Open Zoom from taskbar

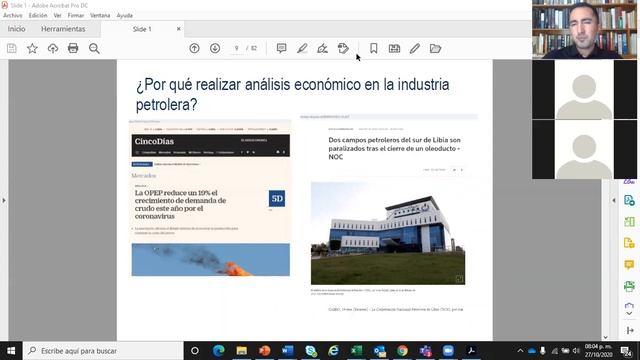click(x=448, y=351)
